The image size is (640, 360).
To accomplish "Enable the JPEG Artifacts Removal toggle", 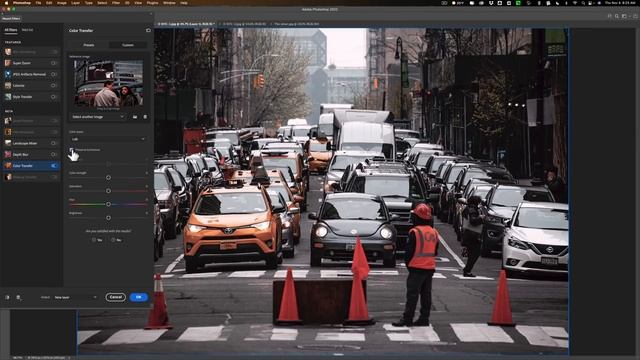I will 54,74.
